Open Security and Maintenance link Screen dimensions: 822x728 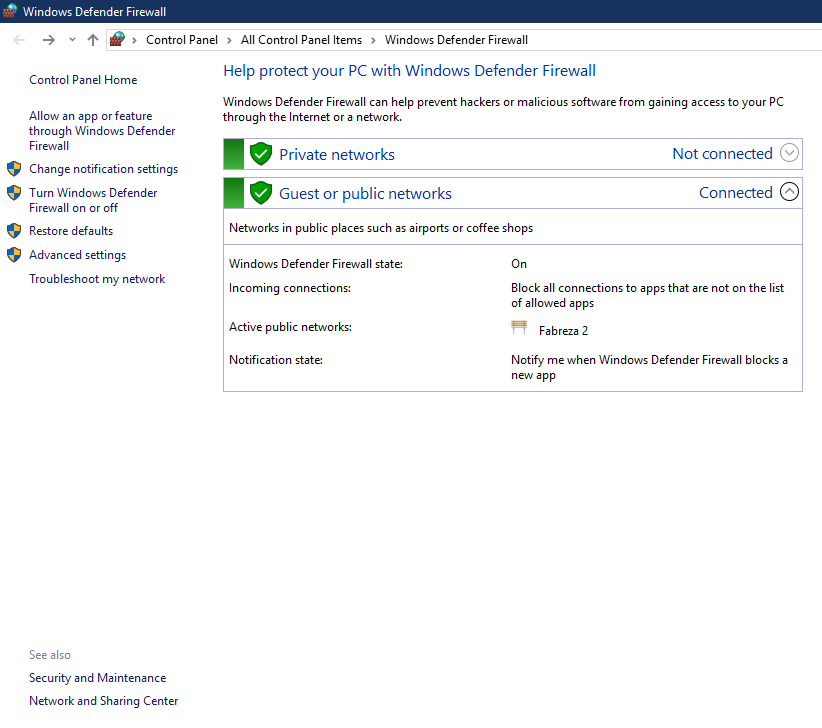click(98, 678)
